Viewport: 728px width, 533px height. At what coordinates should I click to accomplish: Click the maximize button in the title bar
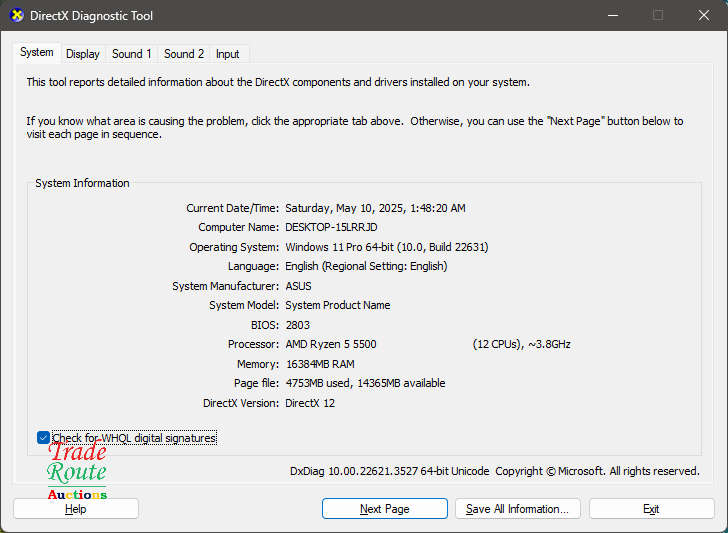(x=658, y=16)
